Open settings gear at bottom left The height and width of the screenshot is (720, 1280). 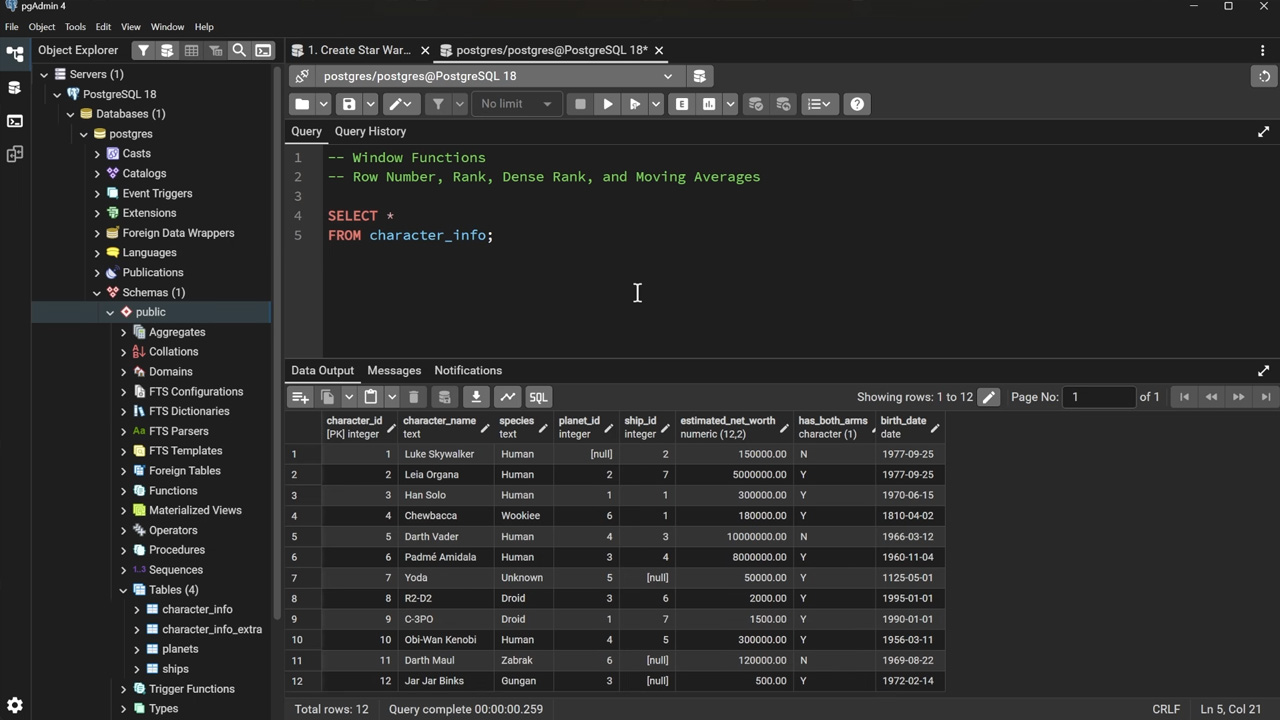[x=15, y=705]
